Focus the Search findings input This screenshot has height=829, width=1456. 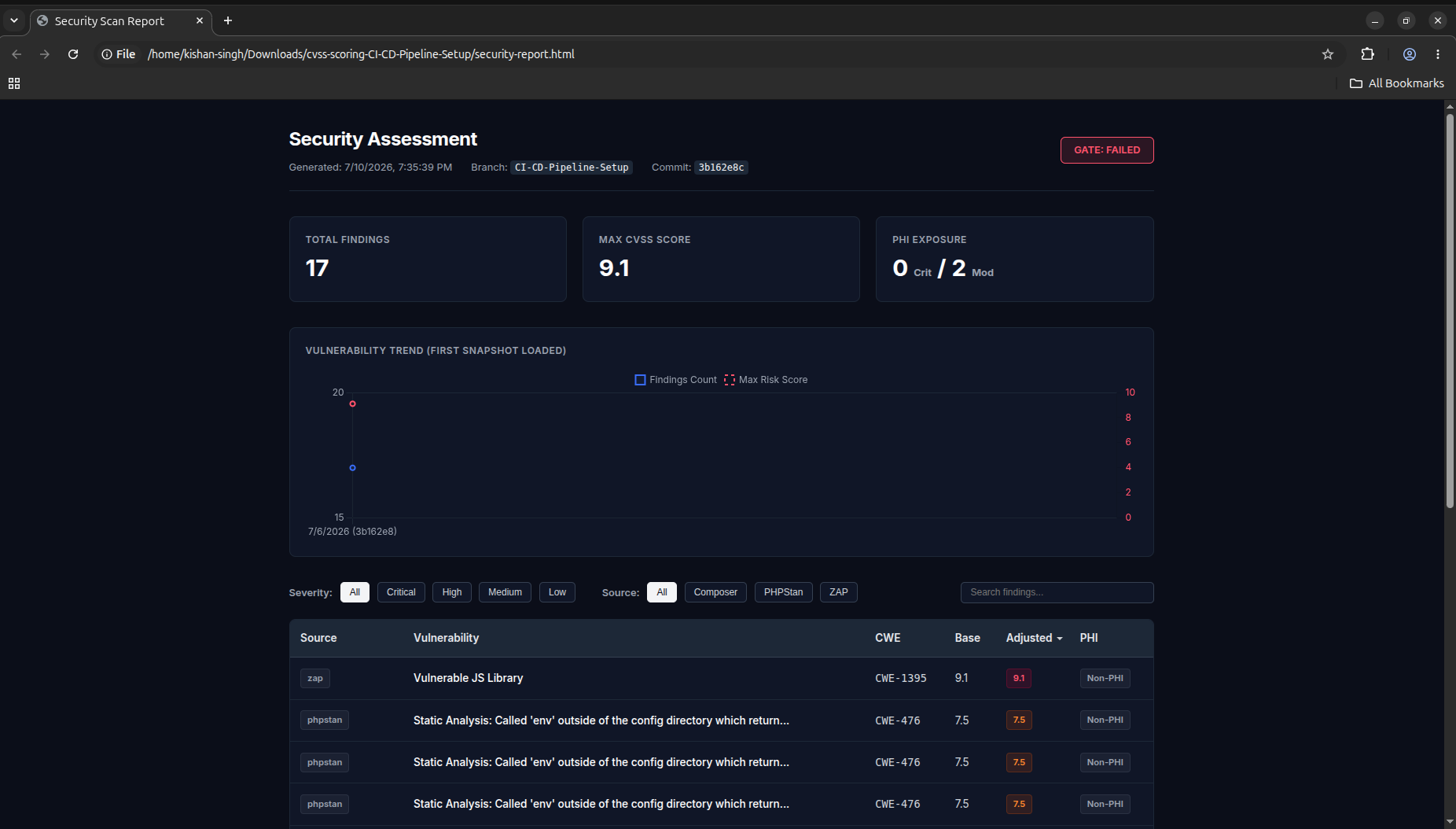tap(1057, 592)
